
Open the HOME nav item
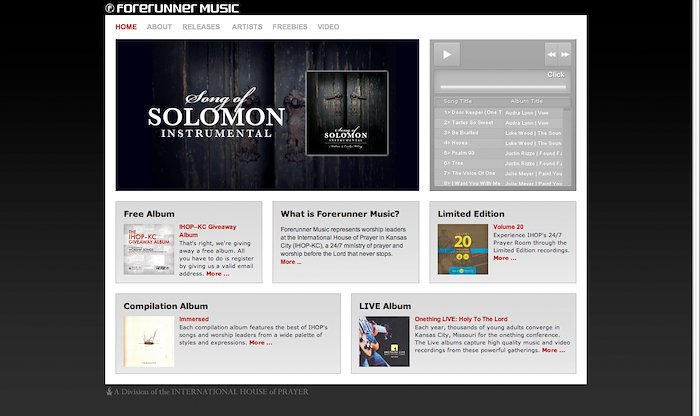point(126,27)
